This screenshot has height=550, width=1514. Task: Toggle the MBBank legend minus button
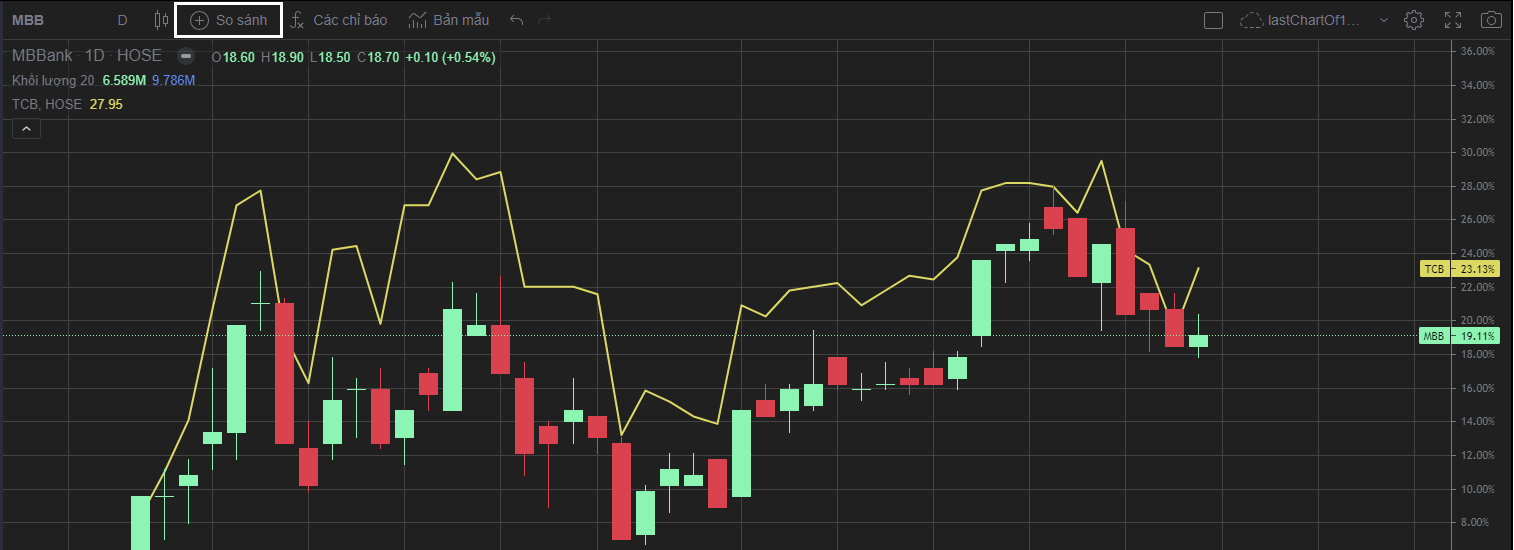[186, 57]
